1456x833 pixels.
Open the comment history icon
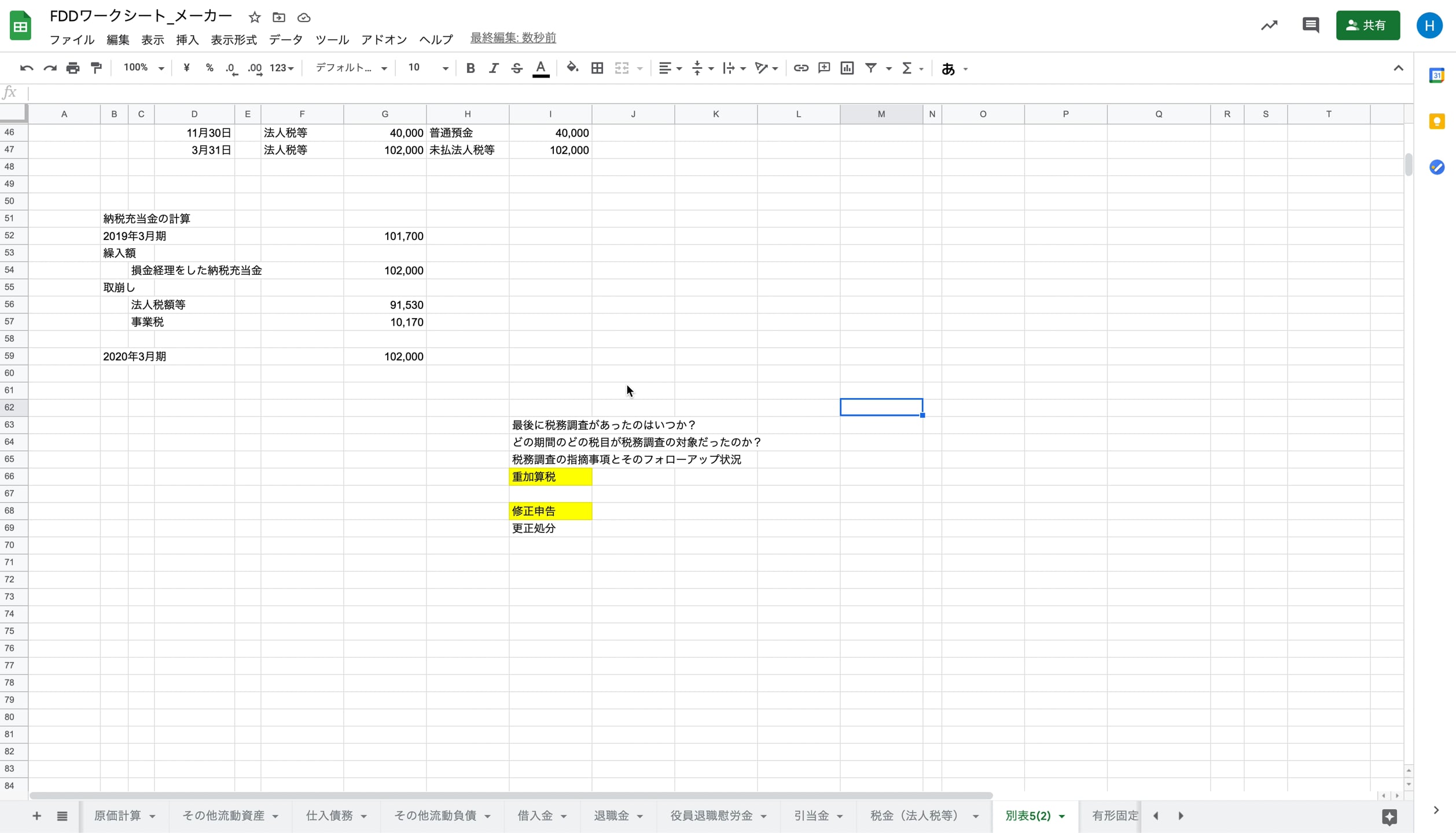(x=1310, y=25)
